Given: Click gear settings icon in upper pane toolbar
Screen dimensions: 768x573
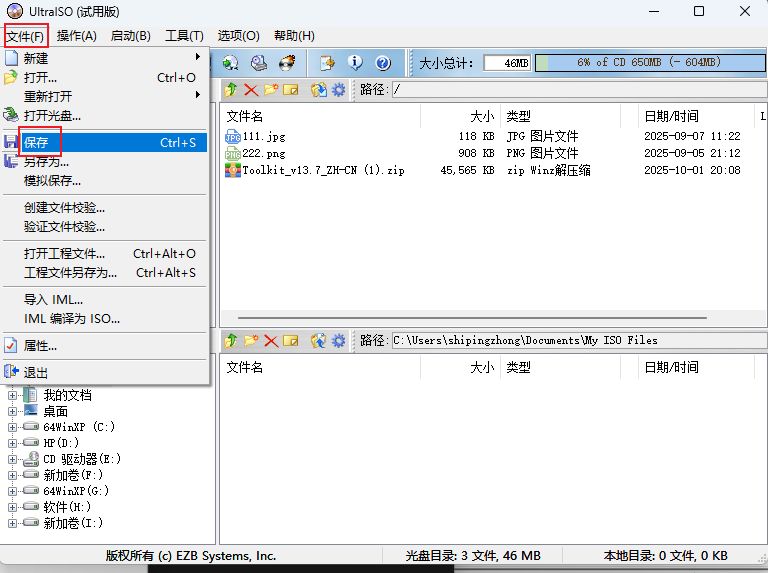Looking at the screenshot, I should click(x=339, y=90).
